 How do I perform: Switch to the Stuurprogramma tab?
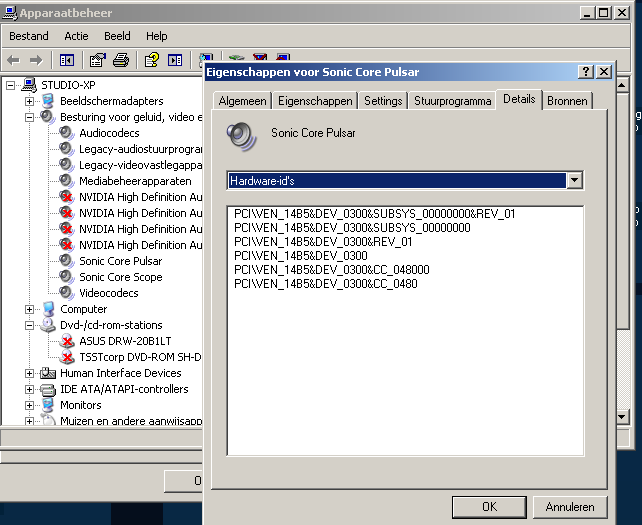point(452,101)
